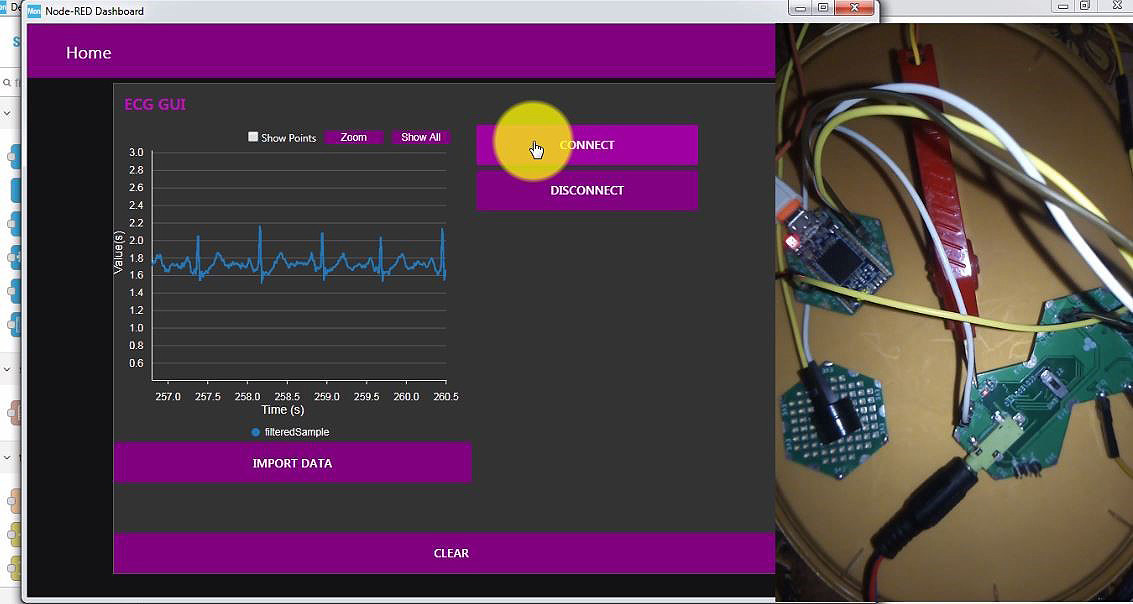The image size is (1133, 604).
Task: Collapse the top palette category chevron
Action: (x=8, y=114)
